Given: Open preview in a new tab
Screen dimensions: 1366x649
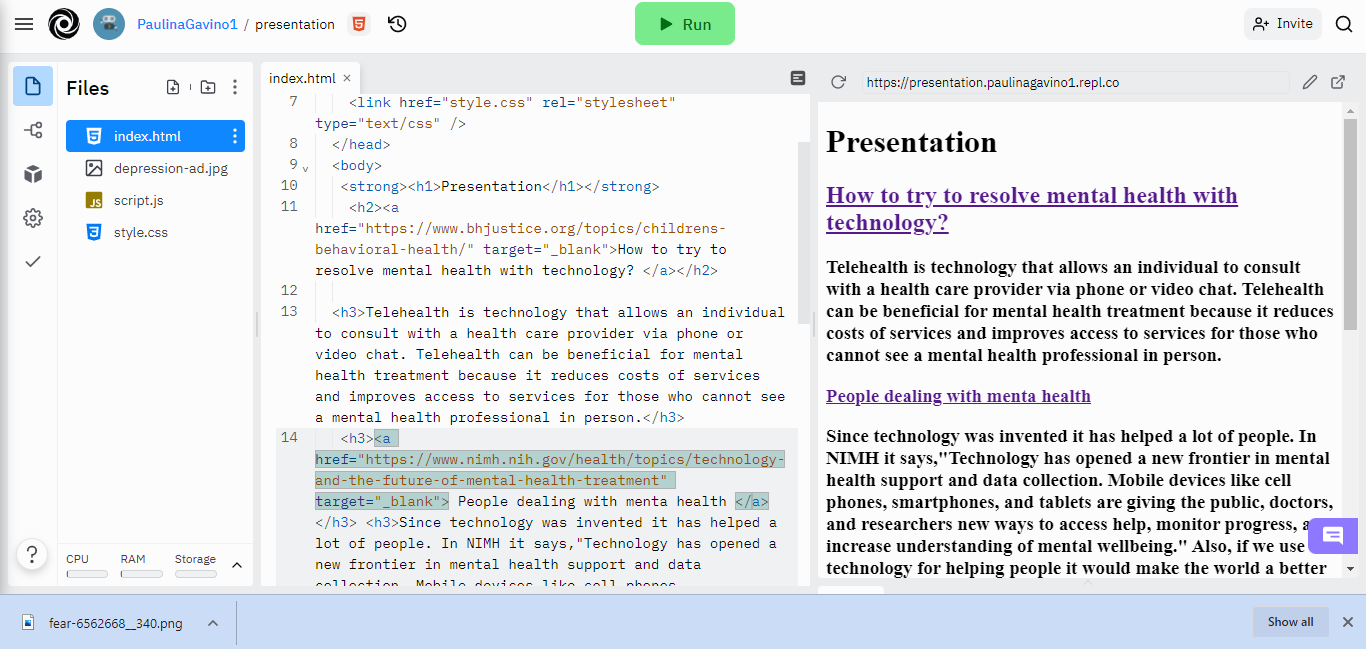Looking at the screenshot, I should click(1338, 82).
